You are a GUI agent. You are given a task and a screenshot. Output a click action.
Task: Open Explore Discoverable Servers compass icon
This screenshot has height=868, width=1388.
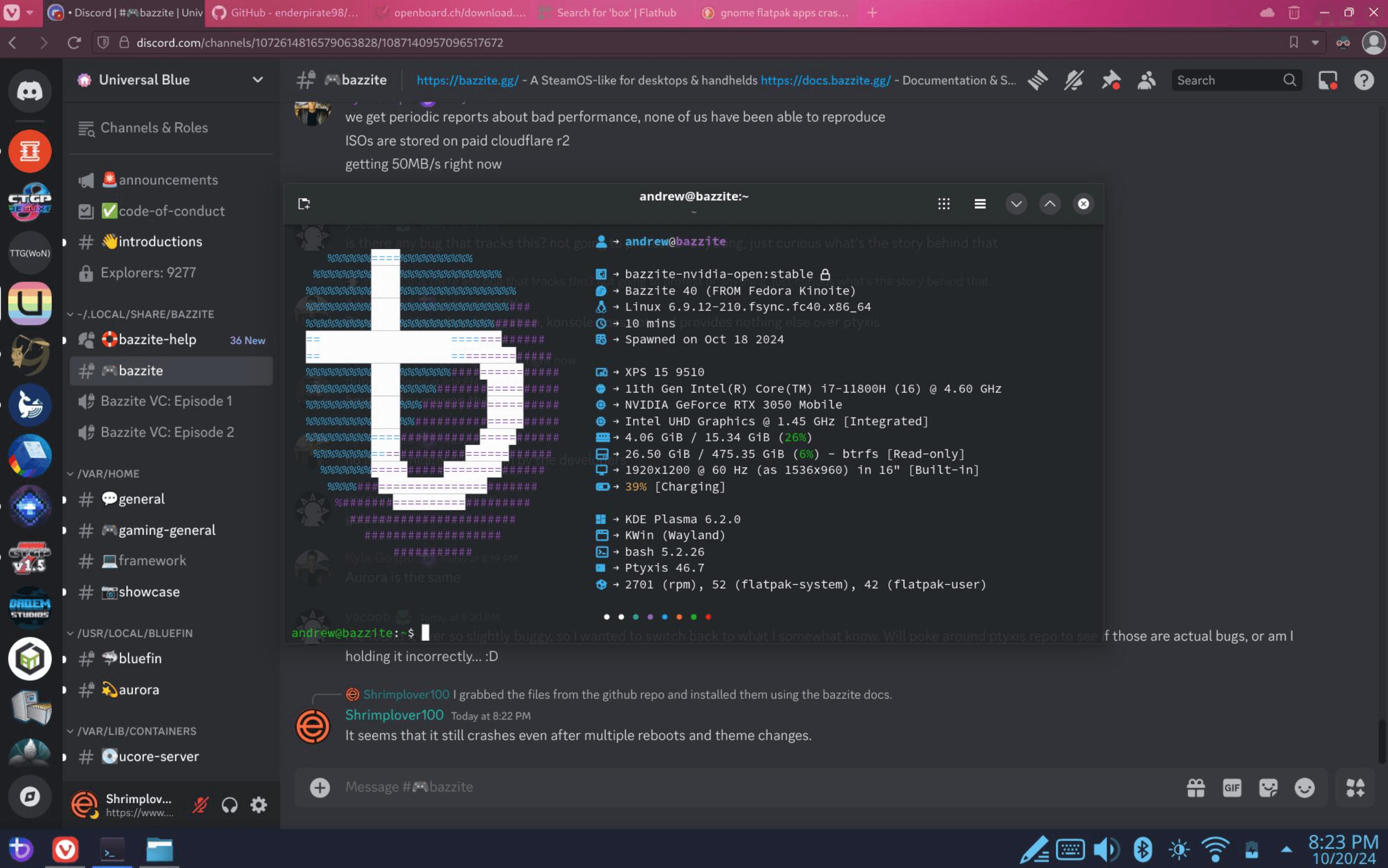pos(29,796)
